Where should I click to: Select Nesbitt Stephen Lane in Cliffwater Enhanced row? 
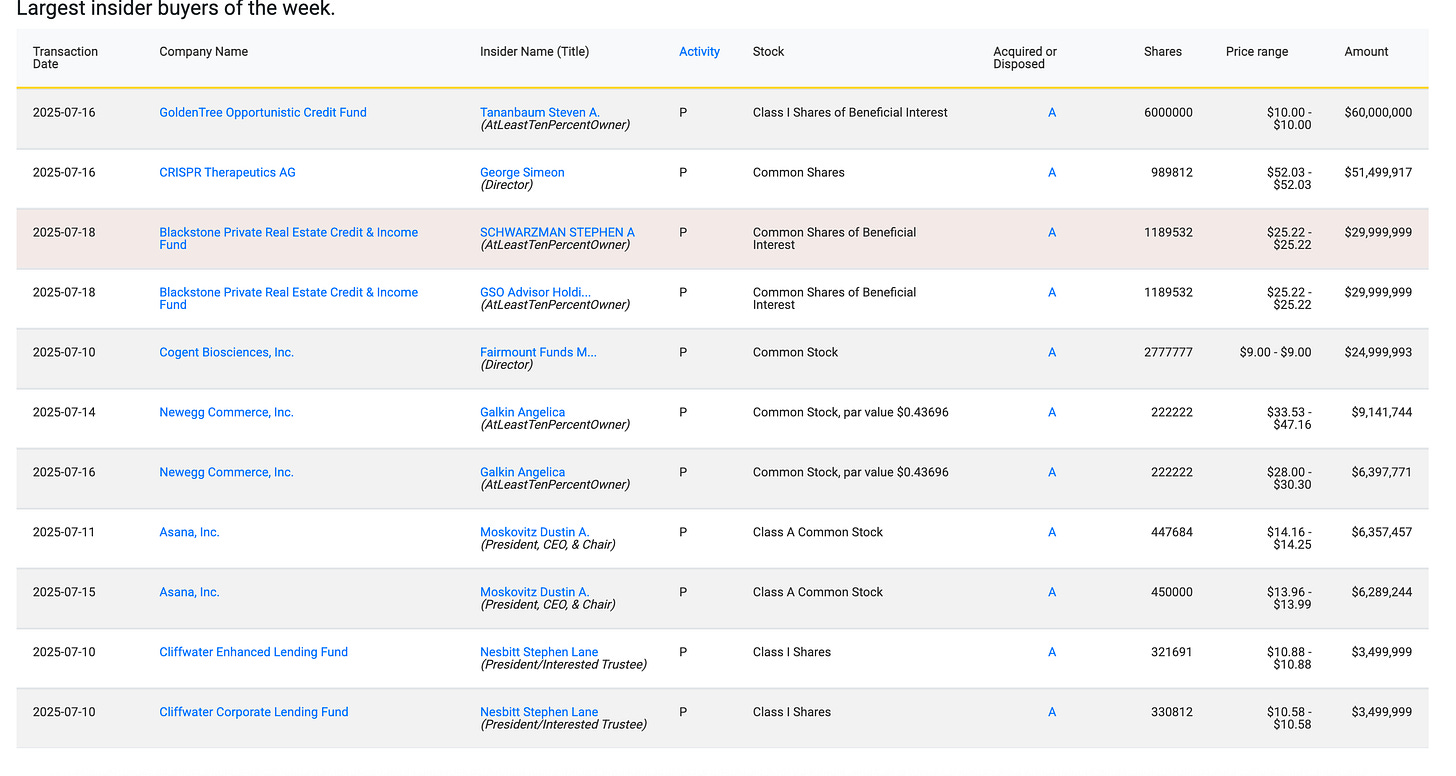(539, 653)
